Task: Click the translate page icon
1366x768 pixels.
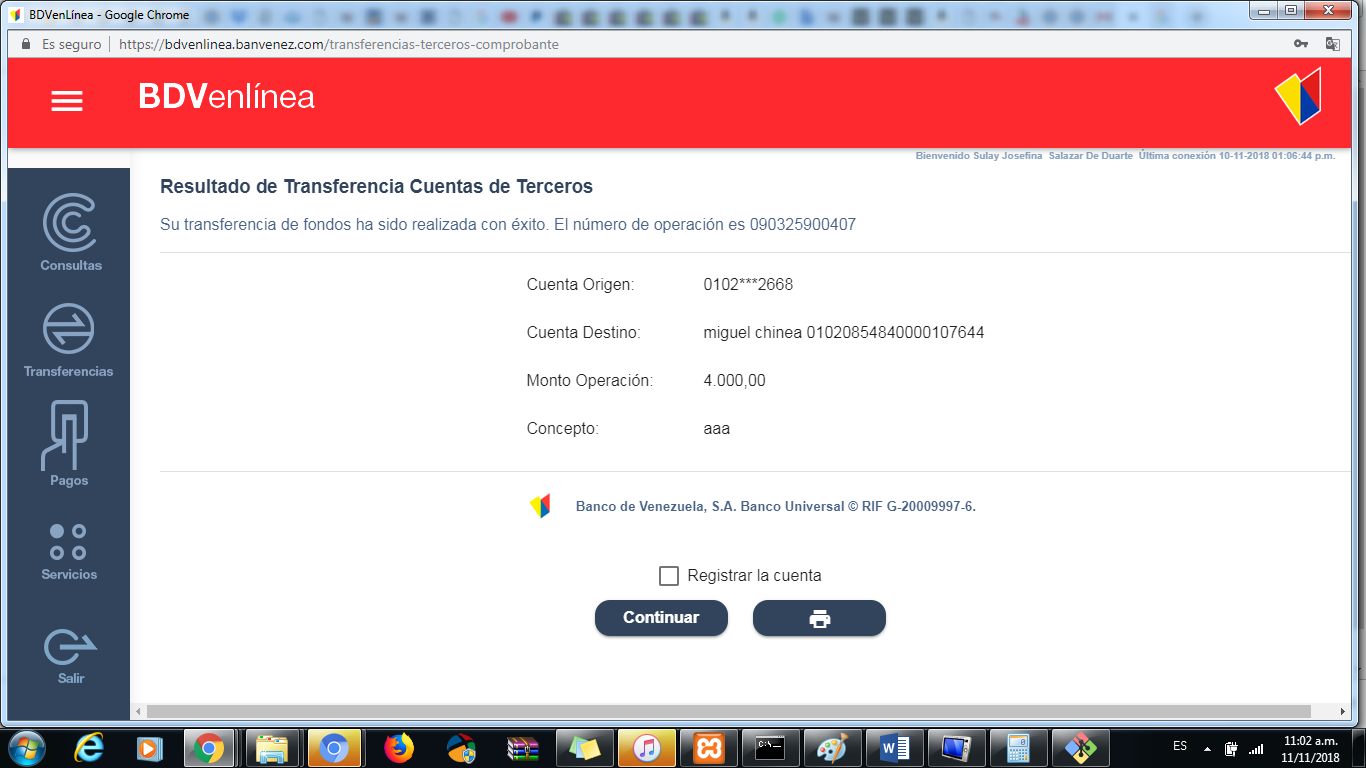Action: click(x=1333, y=44)
